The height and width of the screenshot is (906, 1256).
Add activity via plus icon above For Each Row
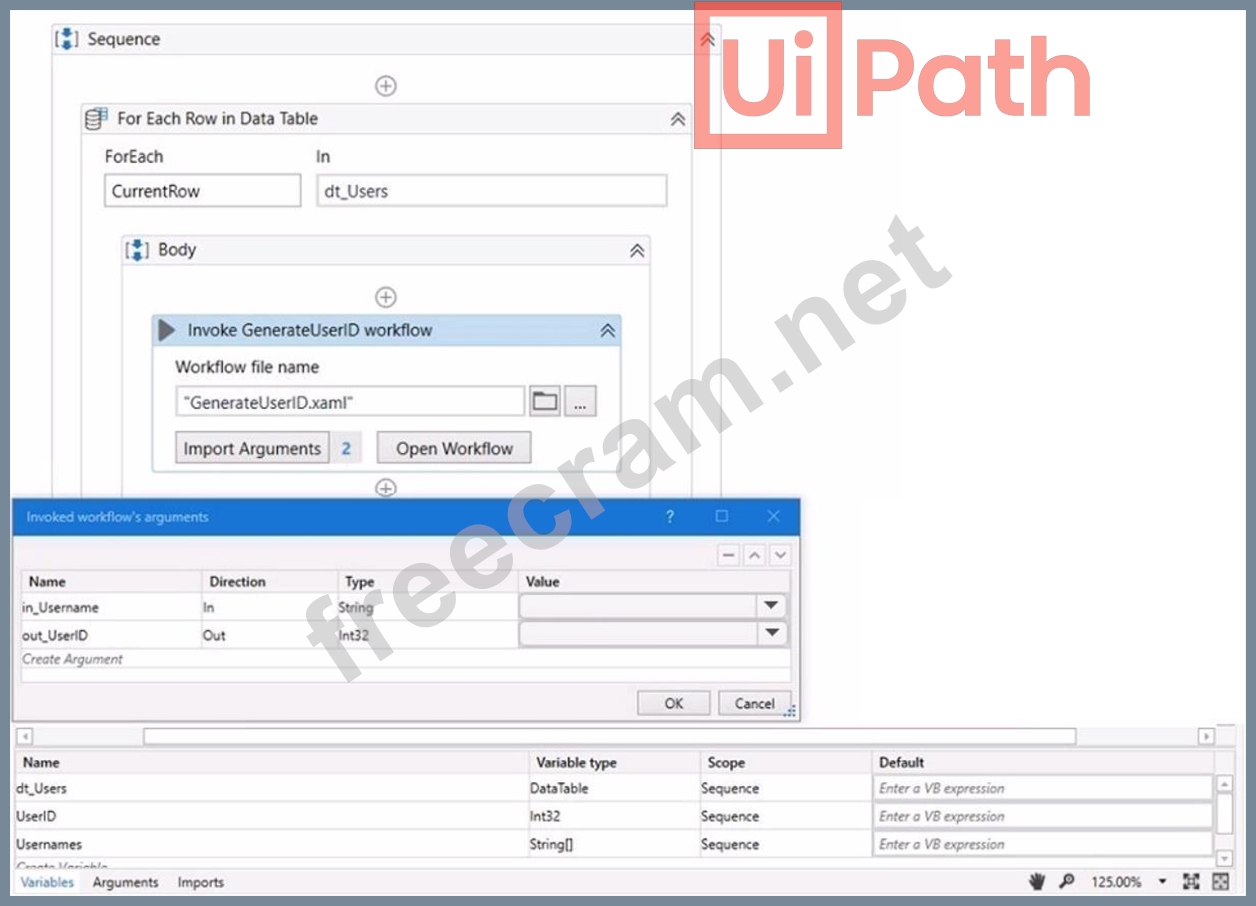coord(385,86)
